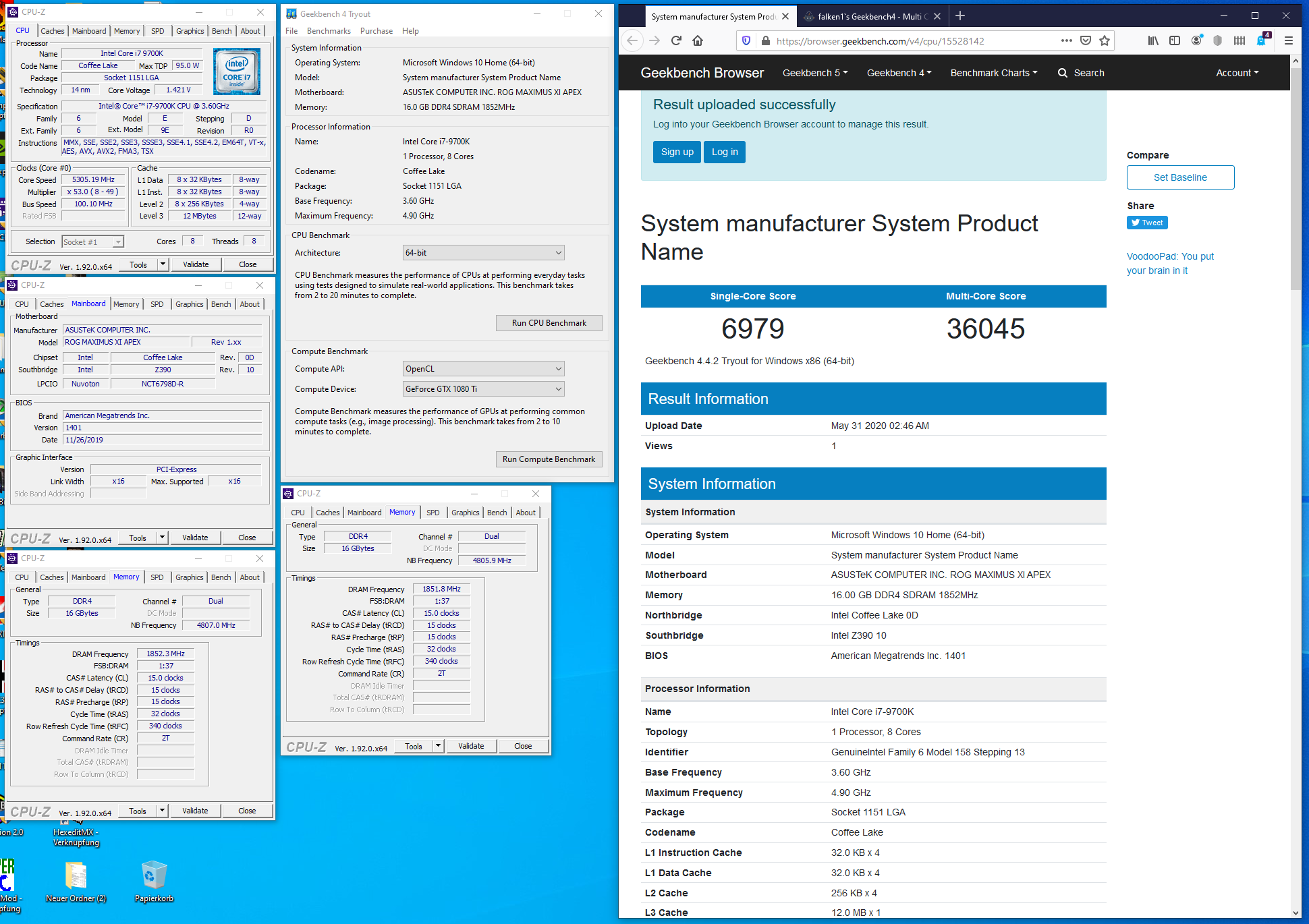1309x924 pixels.
Task: Open Firefox hamburger menu
Action: click(x=1289, y=40)
